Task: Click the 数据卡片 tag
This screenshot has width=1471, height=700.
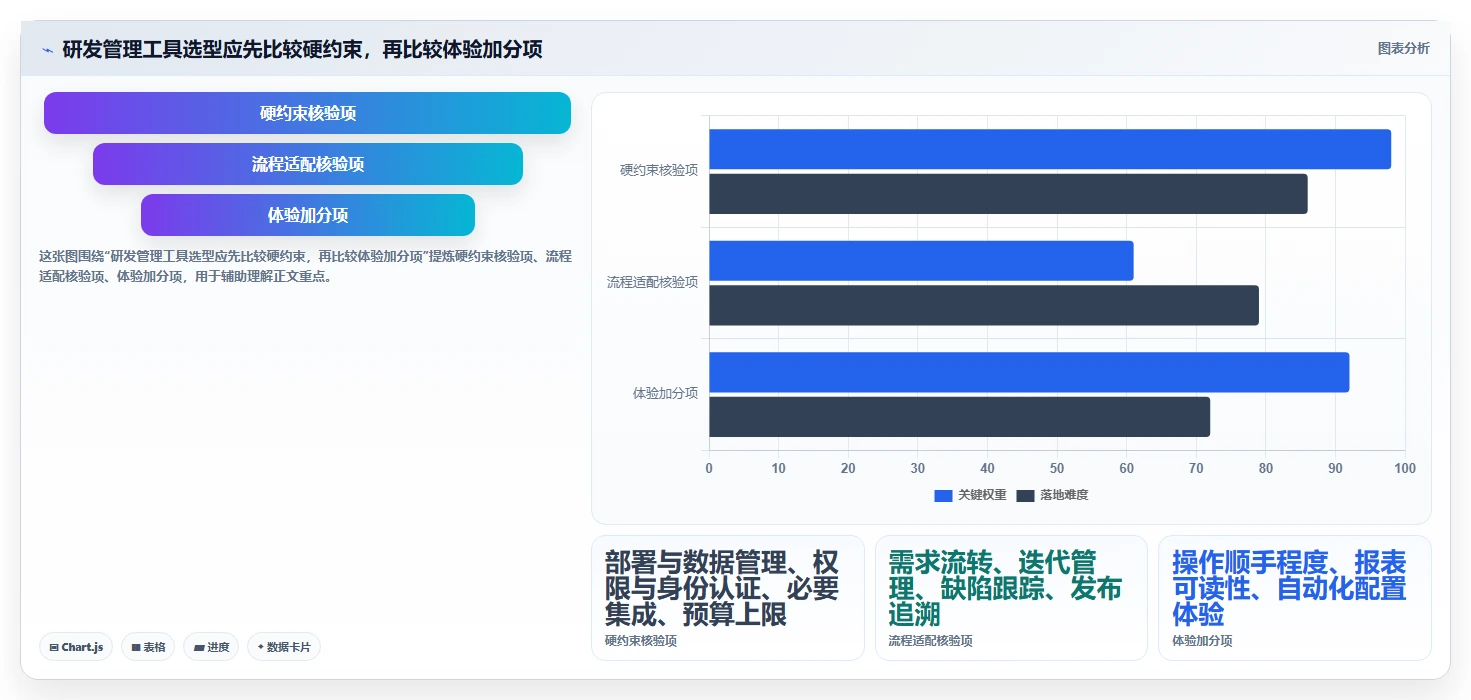Action: (284, 647)
